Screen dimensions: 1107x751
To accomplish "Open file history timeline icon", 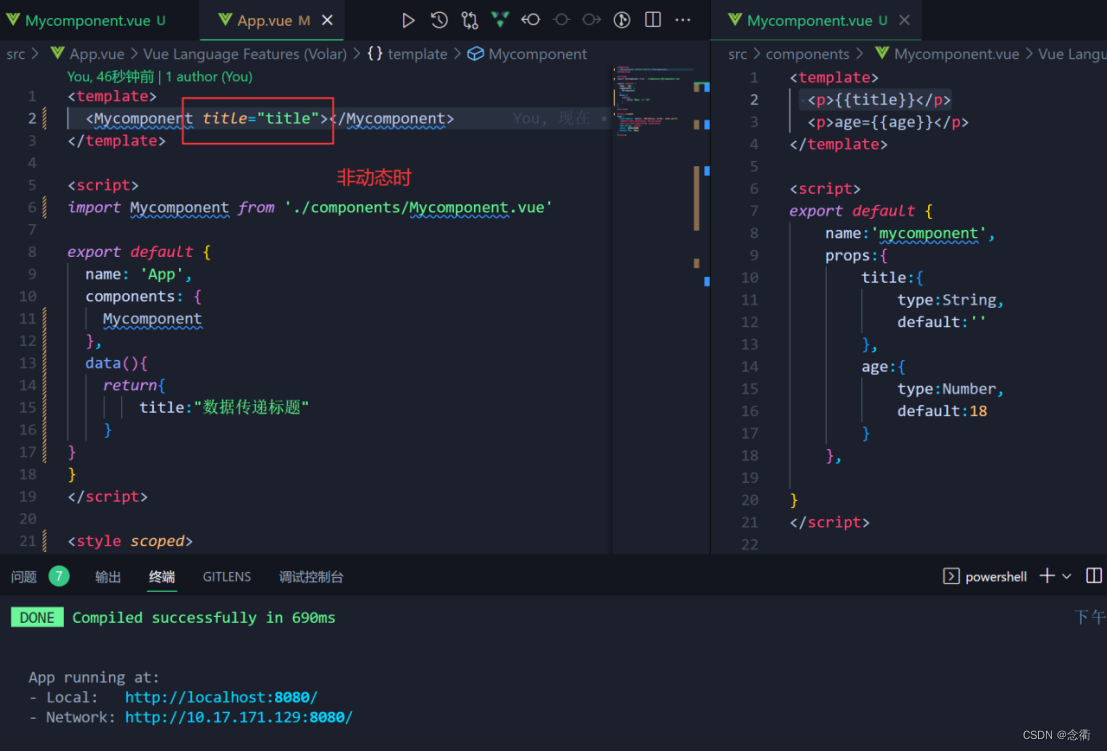I will click(x=439, y=20).
